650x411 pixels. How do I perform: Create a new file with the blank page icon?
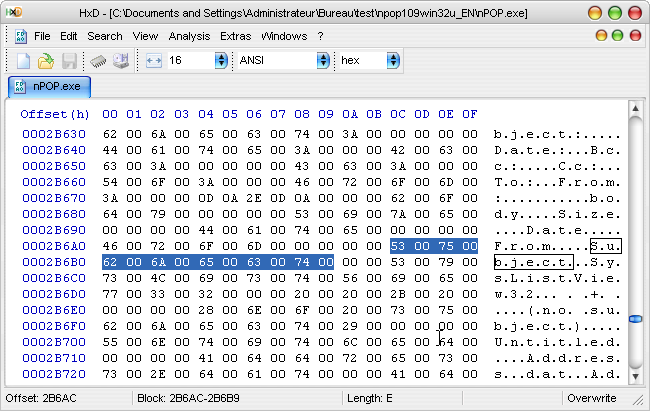(x=23, y=61)
